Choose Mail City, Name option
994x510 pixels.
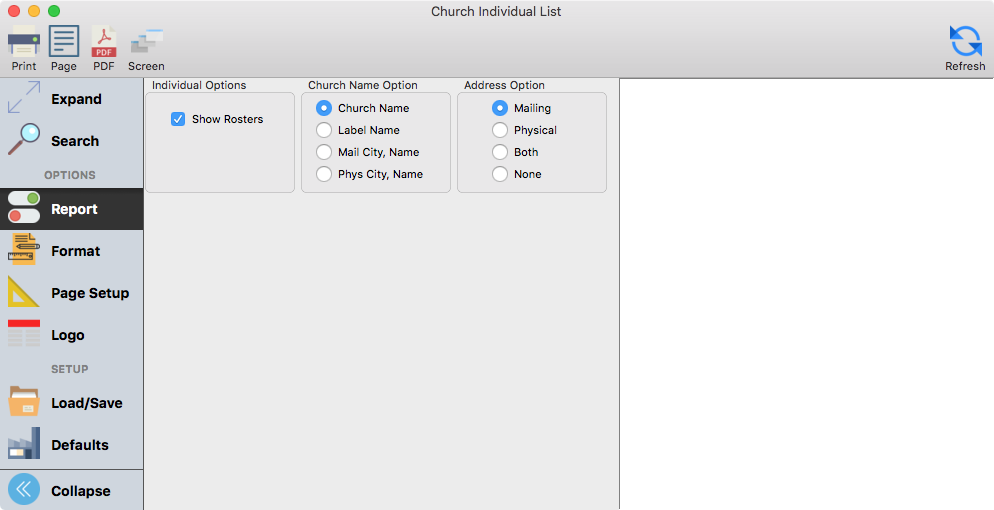[x=324, y=152]
